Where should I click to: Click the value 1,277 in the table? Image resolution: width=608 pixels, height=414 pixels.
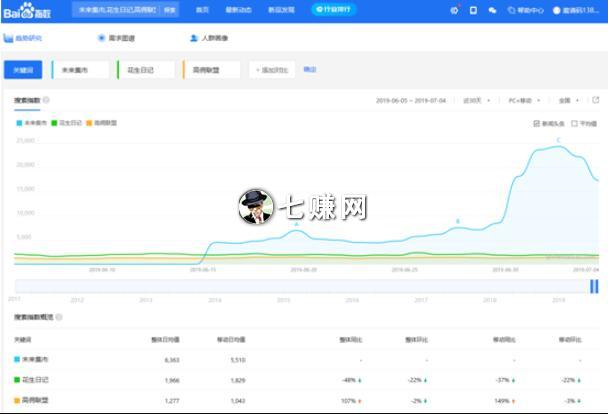(172, 400)
